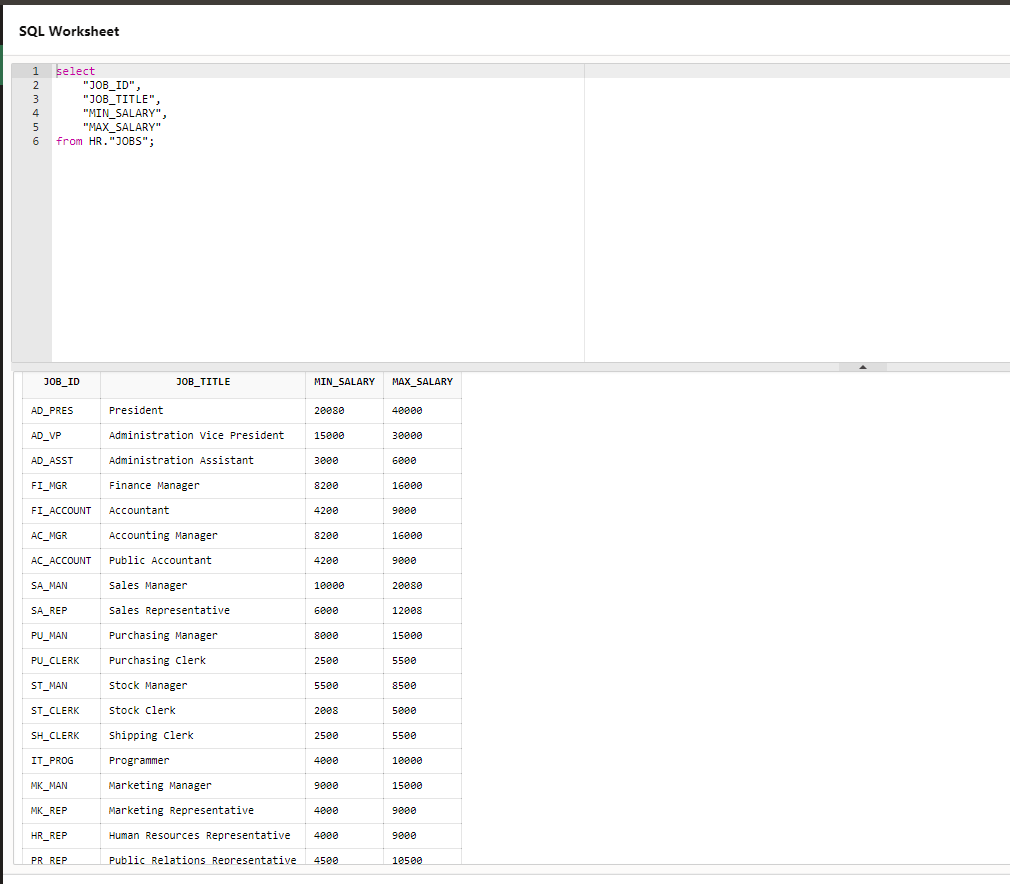Click the empty editor area below the query

[x=300, y=250]
